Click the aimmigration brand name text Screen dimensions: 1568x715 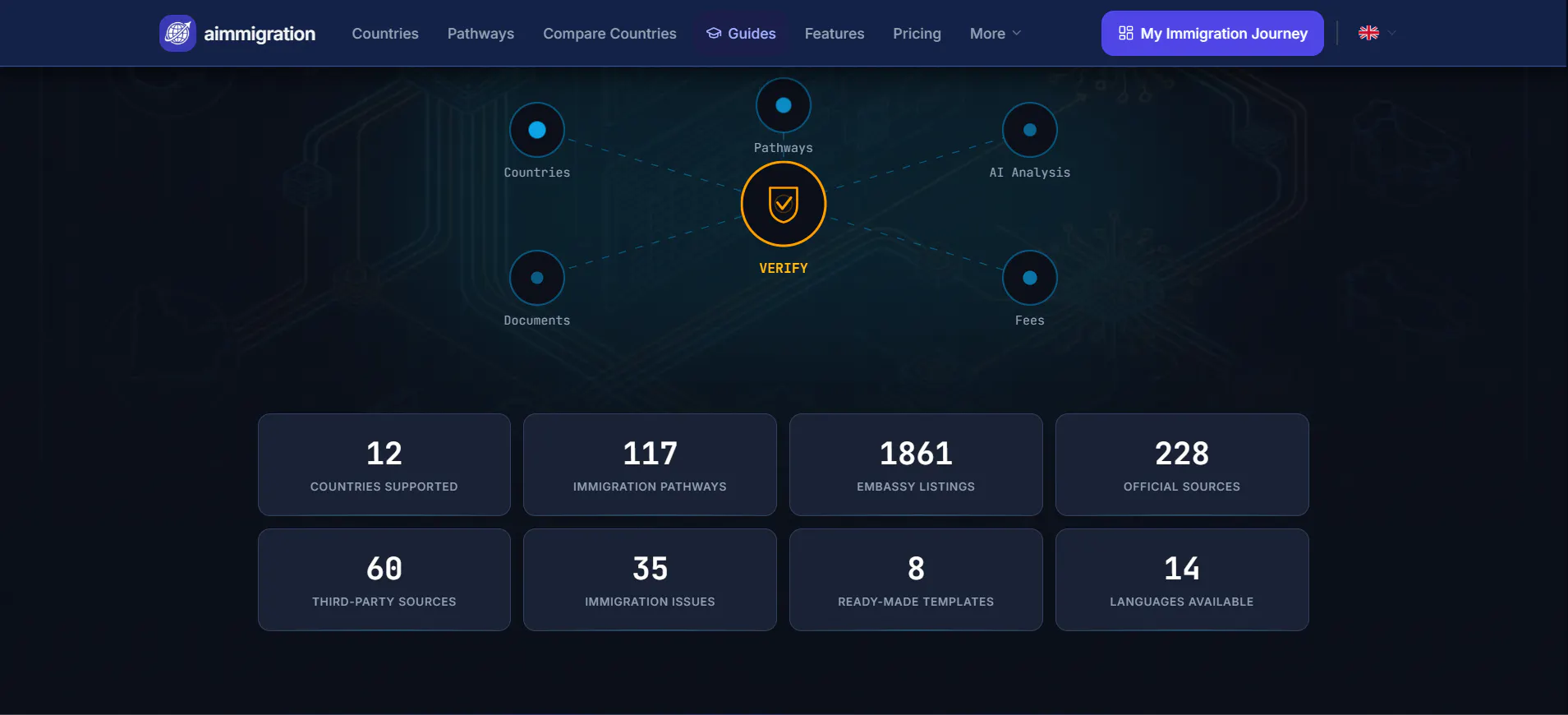[x=260, y=34]
